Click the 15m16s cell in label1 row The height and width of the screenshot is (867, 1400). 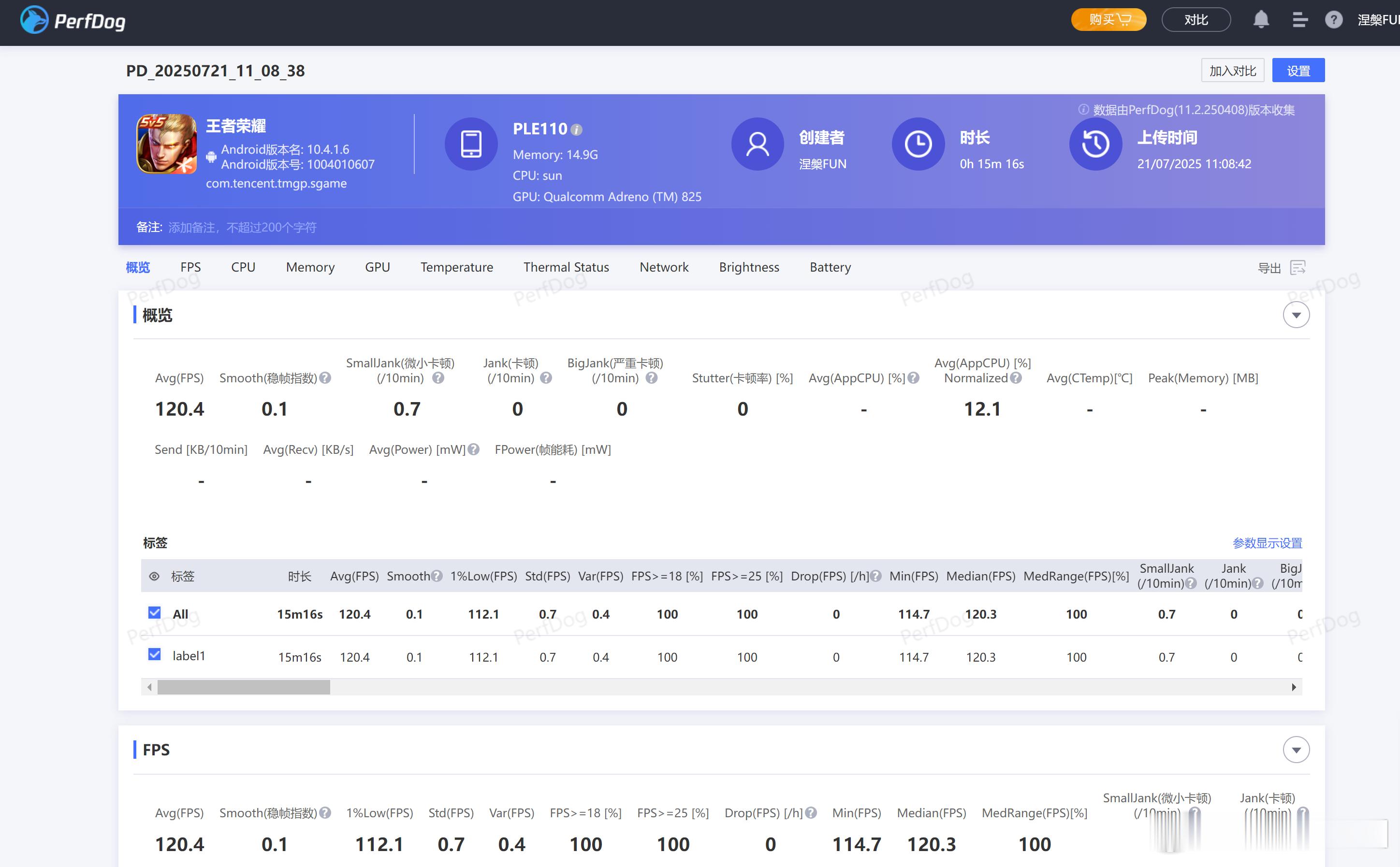[299, 657]
